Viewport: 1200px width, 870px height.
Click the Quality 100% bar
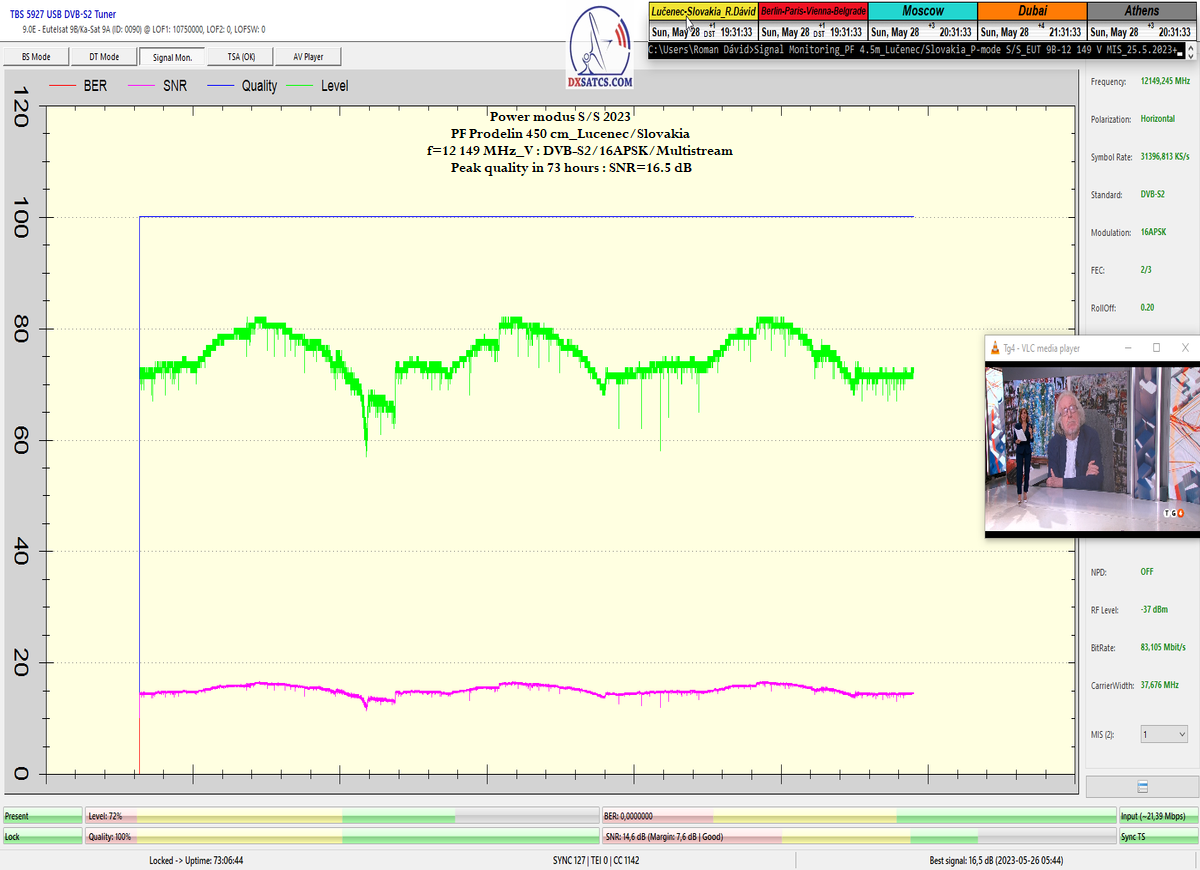click(x=342, y=836)
